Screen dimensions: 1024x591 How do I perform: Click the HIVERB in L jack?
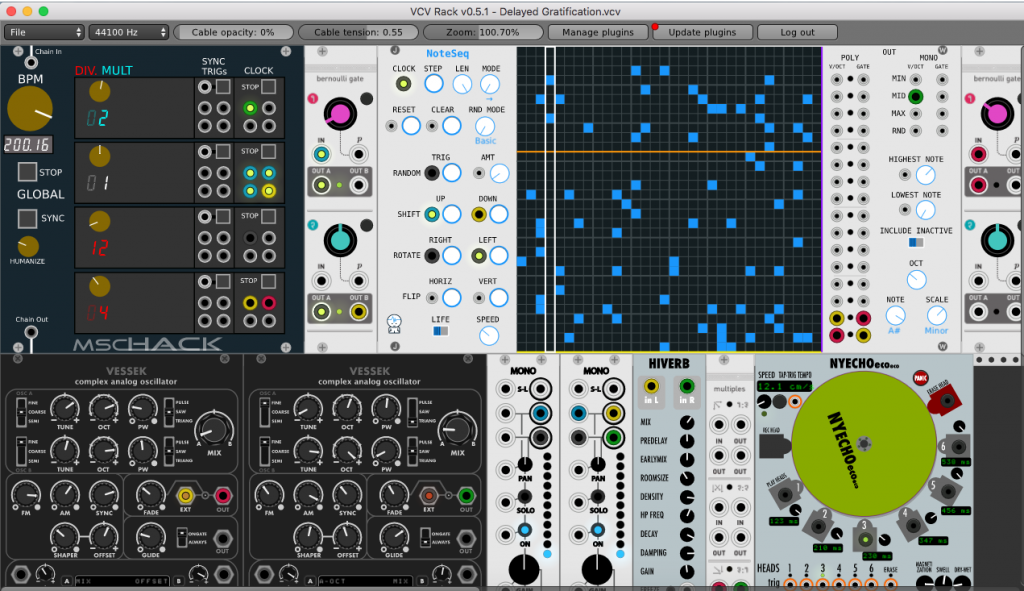(x=651, y=386)
